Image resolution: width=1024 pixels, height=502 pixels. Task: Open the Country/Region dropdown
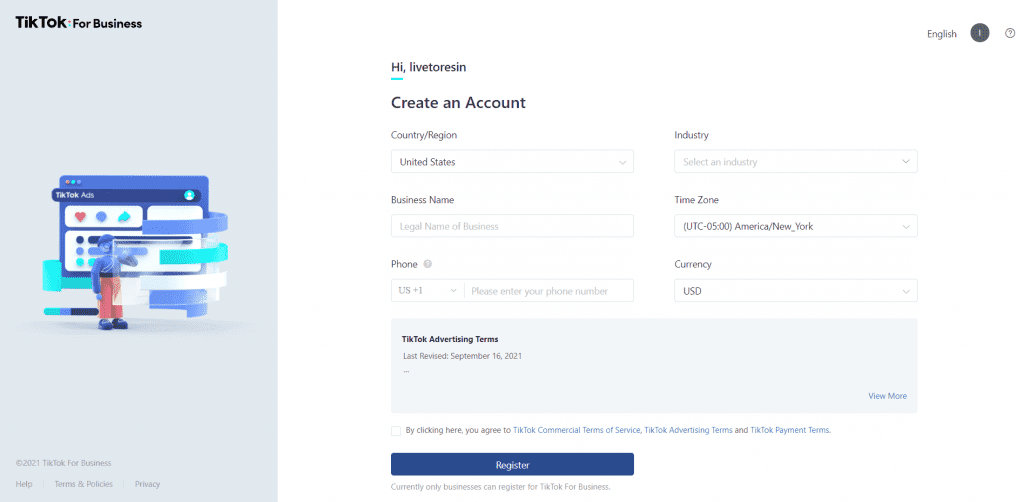click(512, 162)
